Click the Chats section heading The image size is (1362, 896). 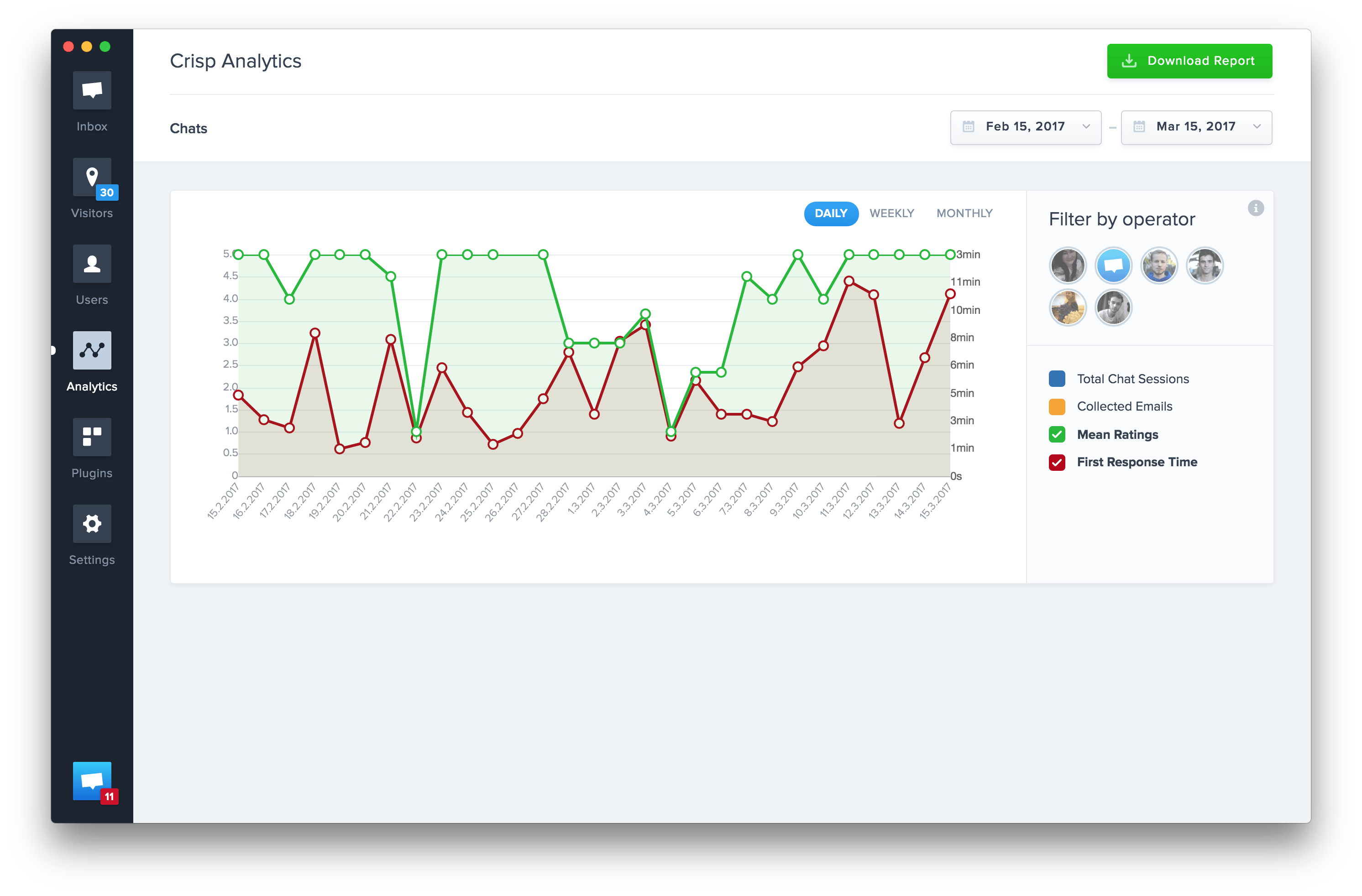click(x=188, y=129)
